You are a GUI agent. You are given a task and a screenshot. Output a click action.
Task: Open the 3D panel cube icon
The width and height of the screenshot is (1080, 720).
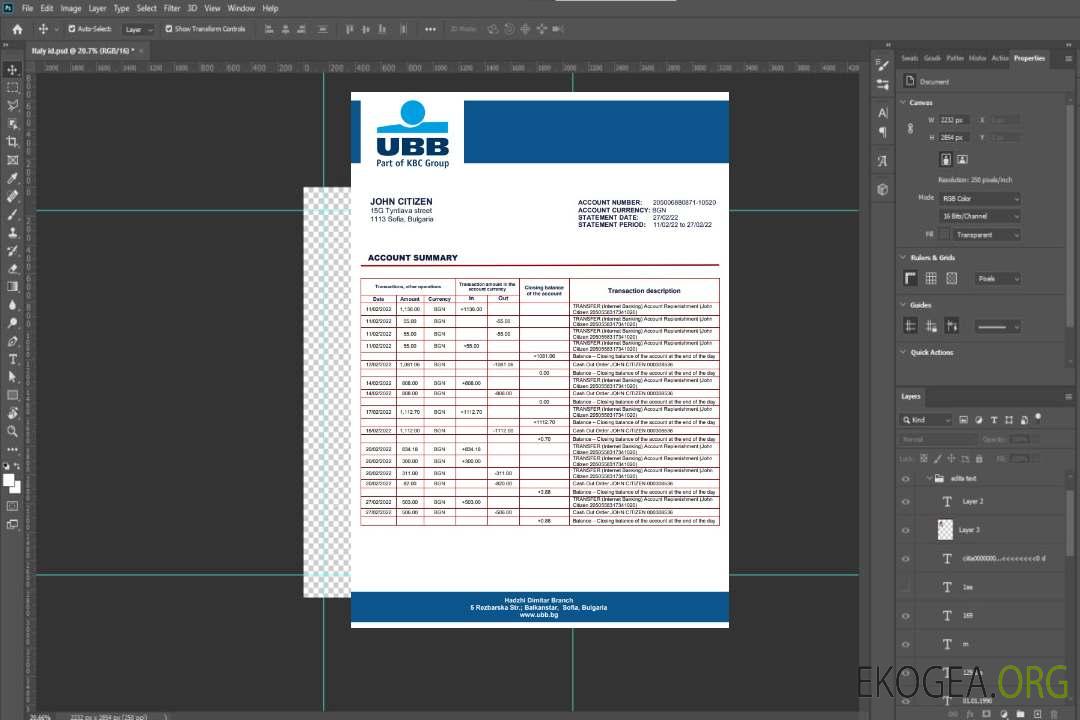[882, 189]
